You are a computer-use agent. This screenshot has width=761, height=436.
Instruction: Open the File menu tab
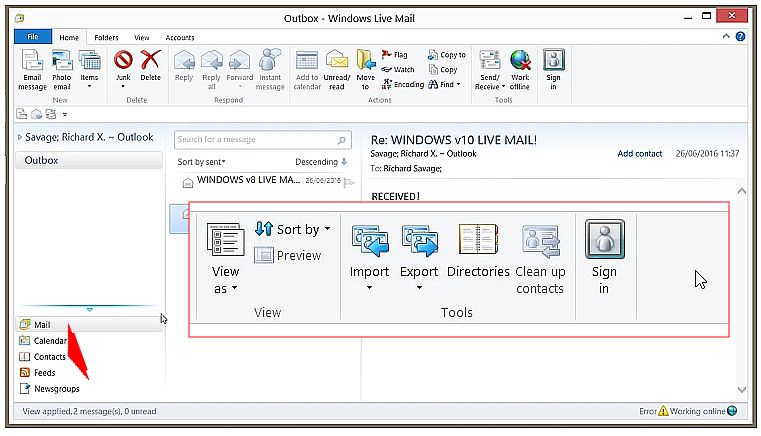coord(33,37)
